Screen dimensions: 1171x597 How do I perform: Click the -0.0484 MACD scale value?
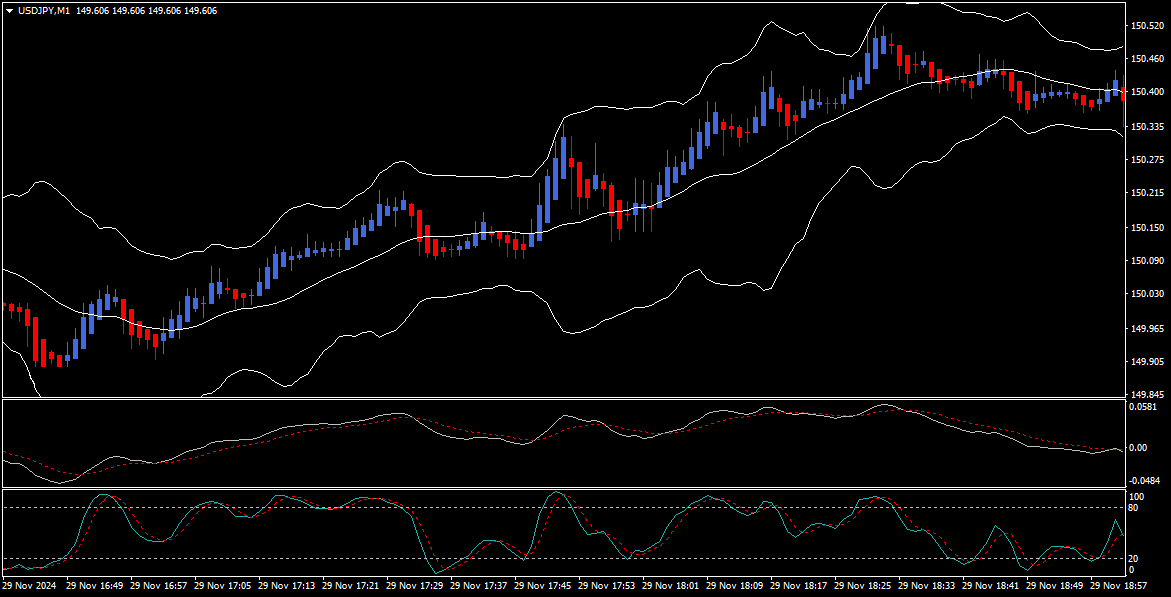(x=1146, y=480)
